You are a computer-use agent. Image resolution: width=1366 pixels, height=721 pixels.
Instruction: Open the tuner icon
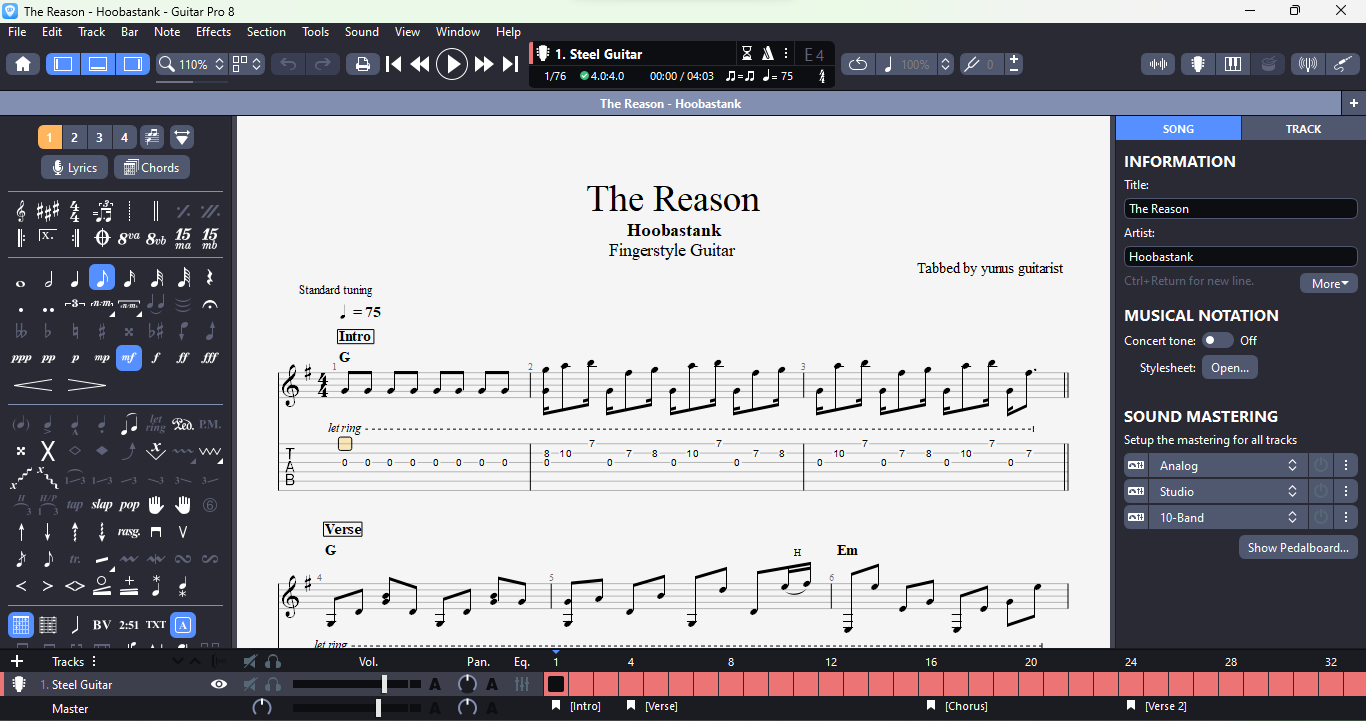tap(1308, 64)
